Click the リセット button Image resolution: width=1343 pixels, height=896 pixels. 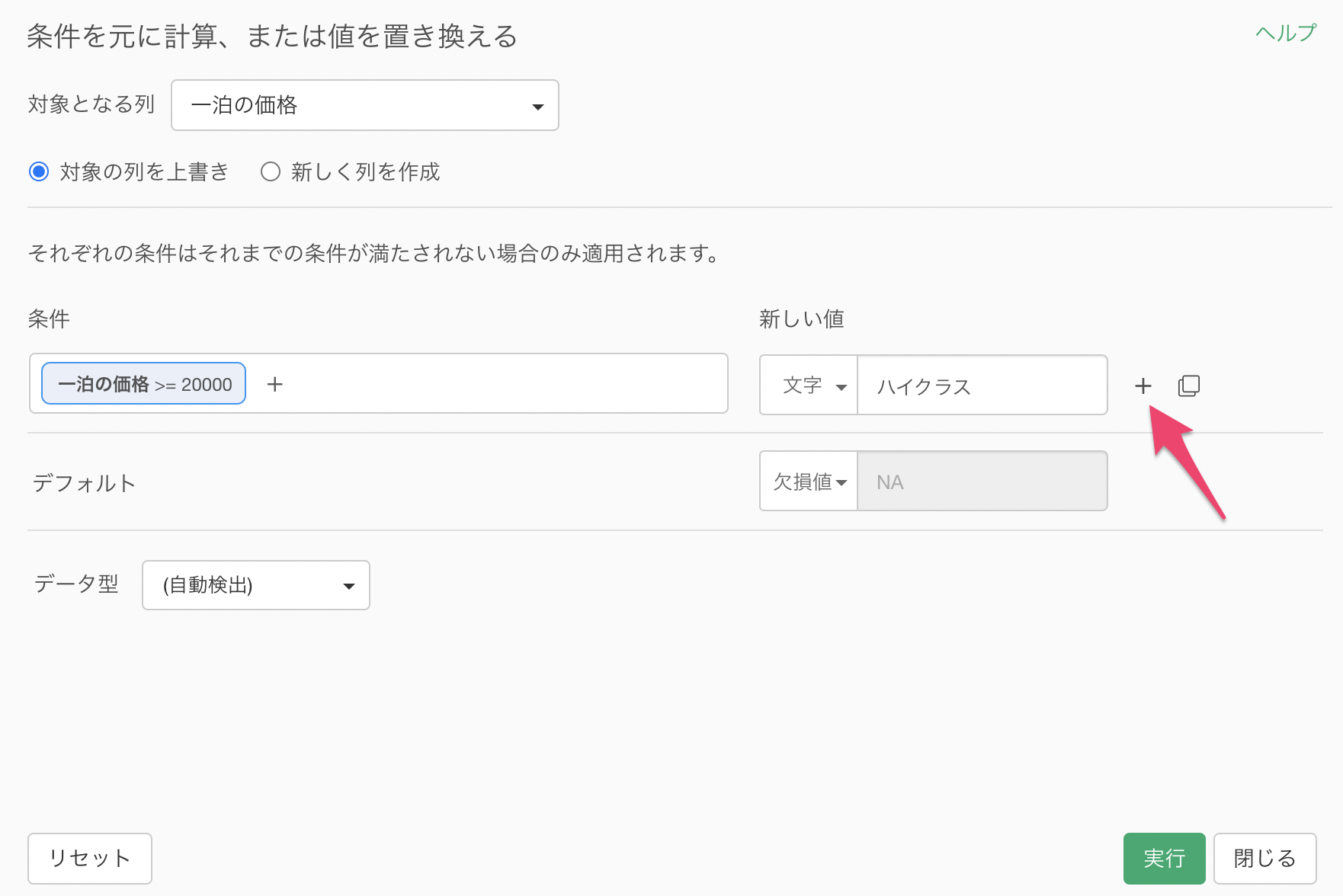90,858
